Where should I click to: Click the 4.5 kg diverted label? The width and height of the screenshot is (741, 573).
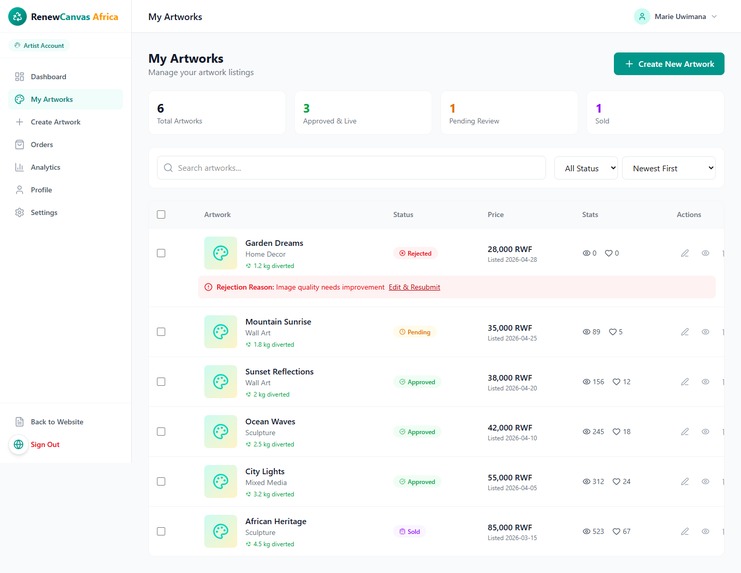(270, 544)
